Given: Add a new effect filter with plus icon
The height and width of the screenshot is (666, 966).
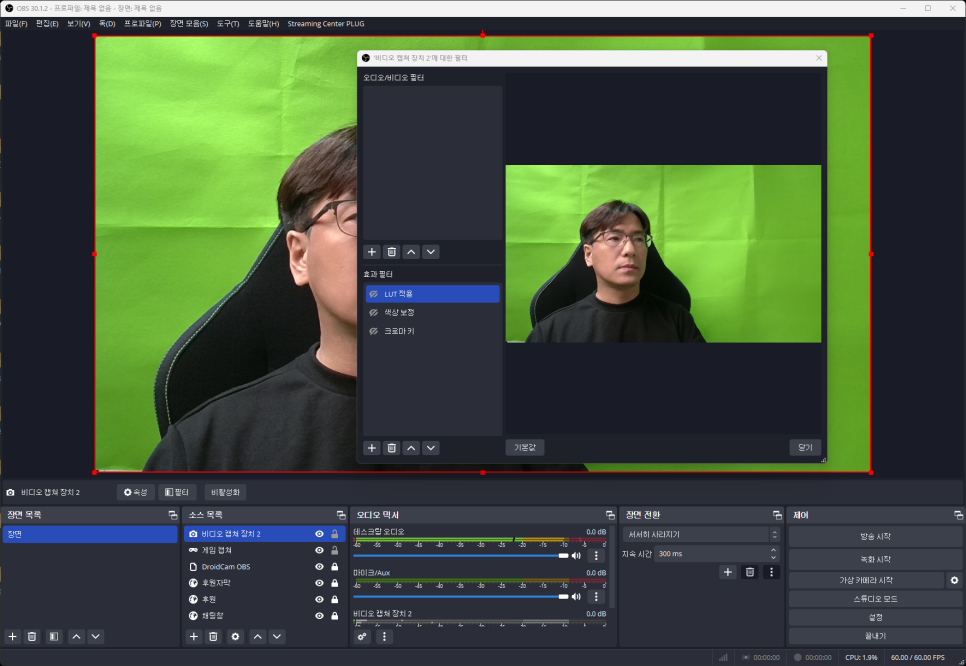Looking at the screenshot, I should (372, 448).
